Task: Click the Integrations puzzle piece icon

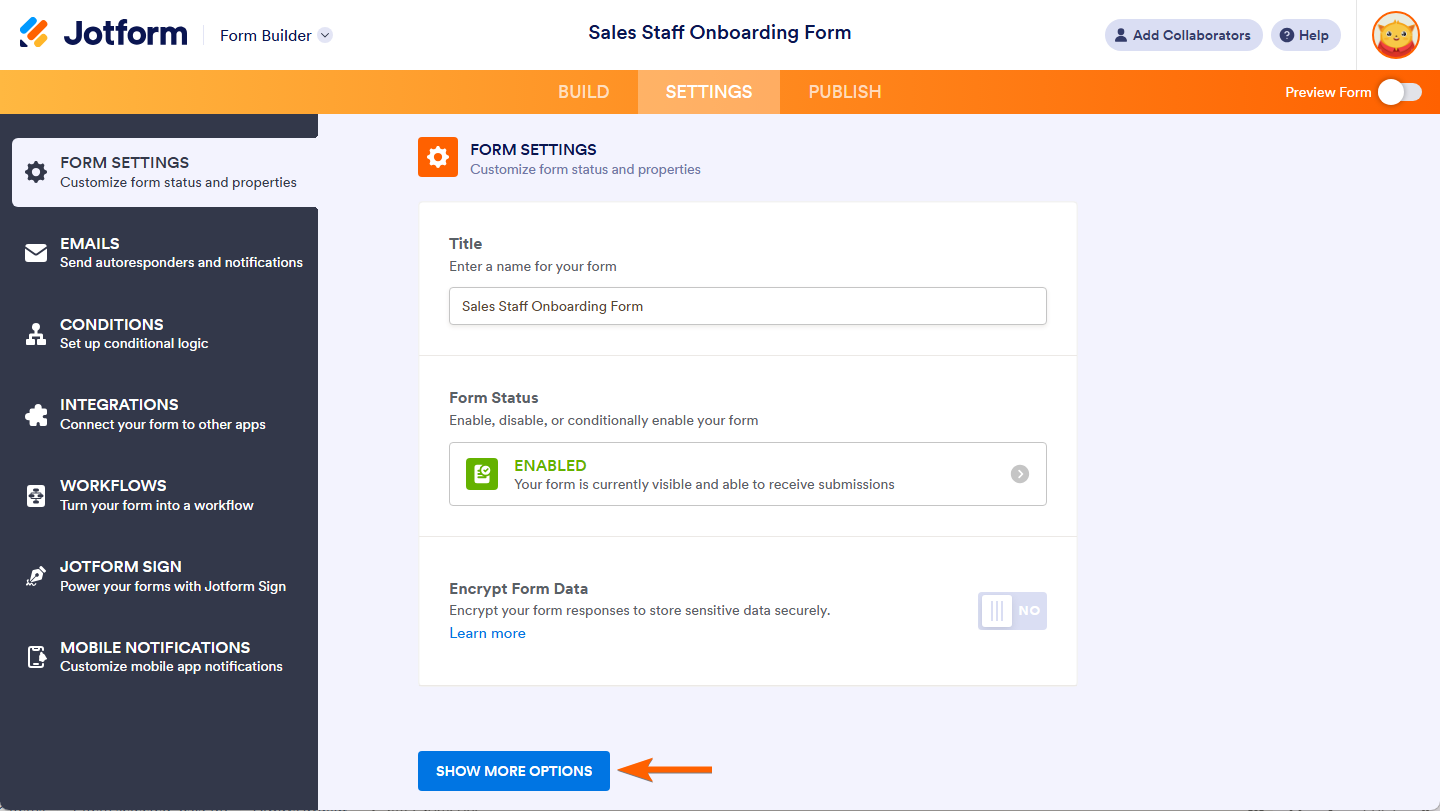Action: coord(36,414)
